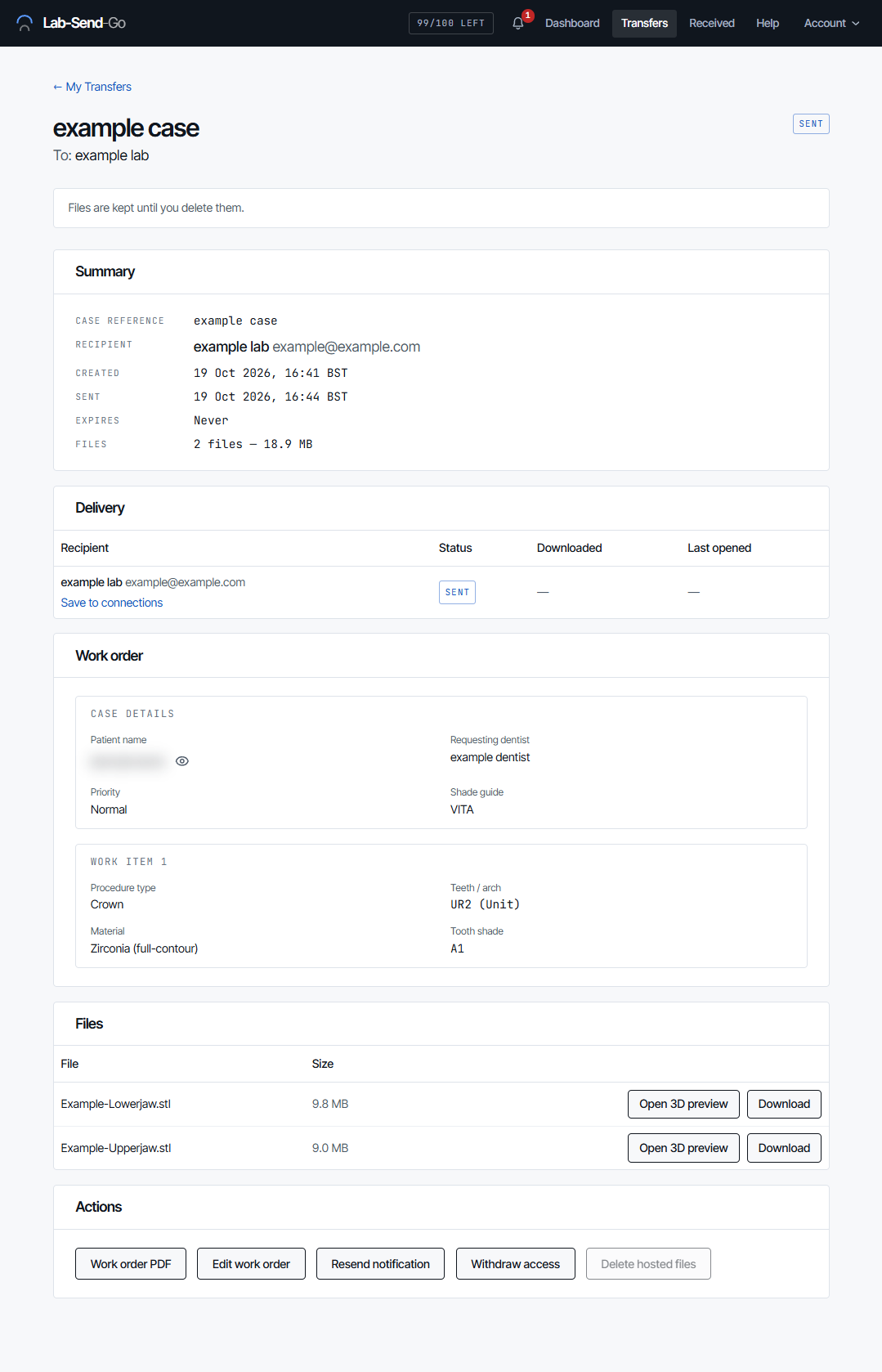Open the Received page
This screenshot has width=882, height=1372.
[711, 23]
